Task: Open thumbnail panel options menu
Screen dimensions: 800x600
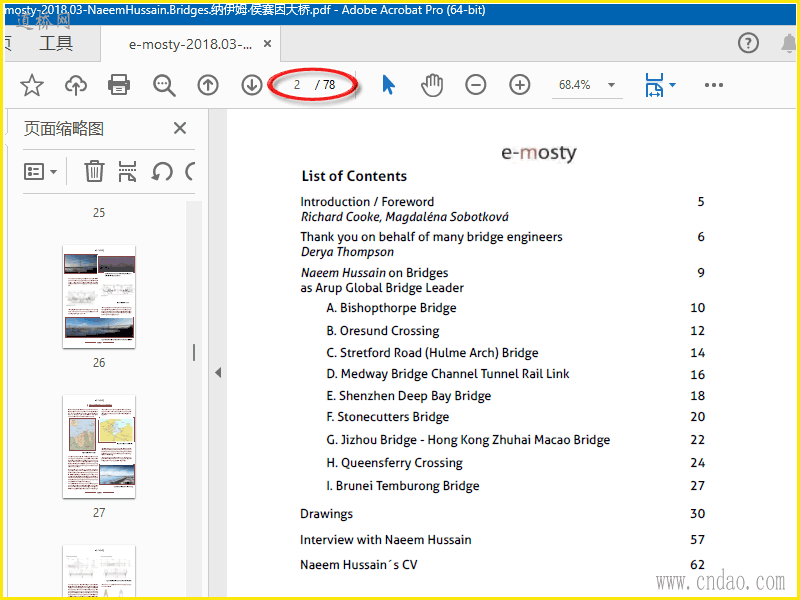Action: pyautogui.click(x=40, y=171)
